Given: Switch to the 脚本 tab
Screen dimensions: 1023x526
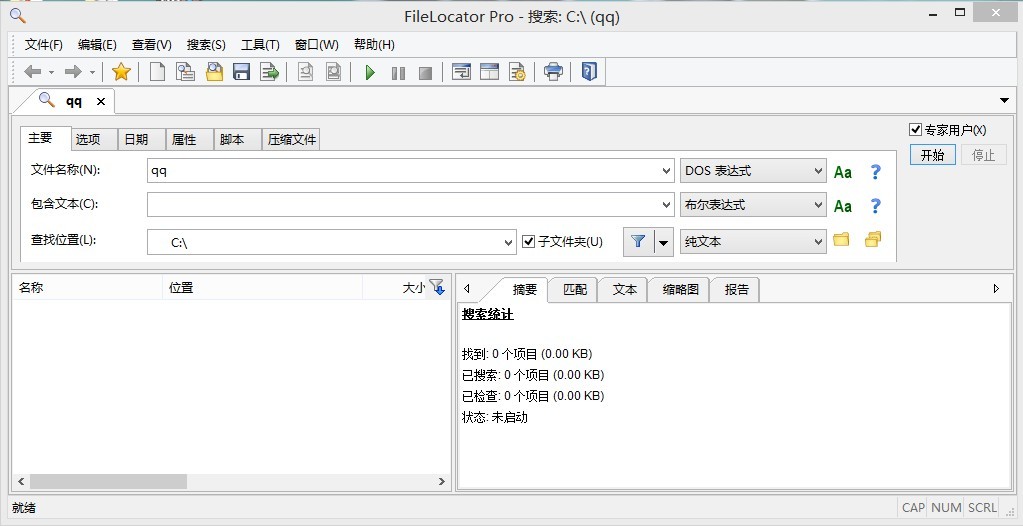Looking at the screenshot, I should [238, 140].
